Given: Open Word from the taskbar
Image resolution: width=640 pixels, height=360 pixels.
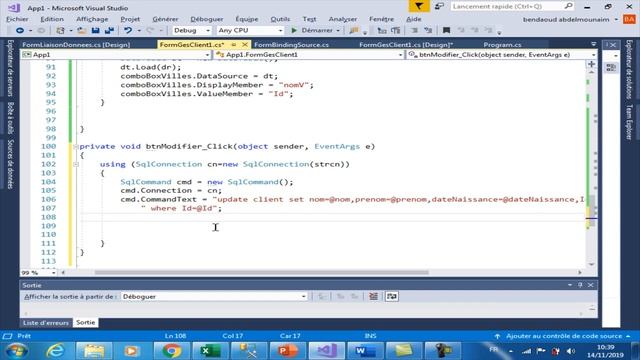Looking at the screenshot, I should click(x=365, y=351).
